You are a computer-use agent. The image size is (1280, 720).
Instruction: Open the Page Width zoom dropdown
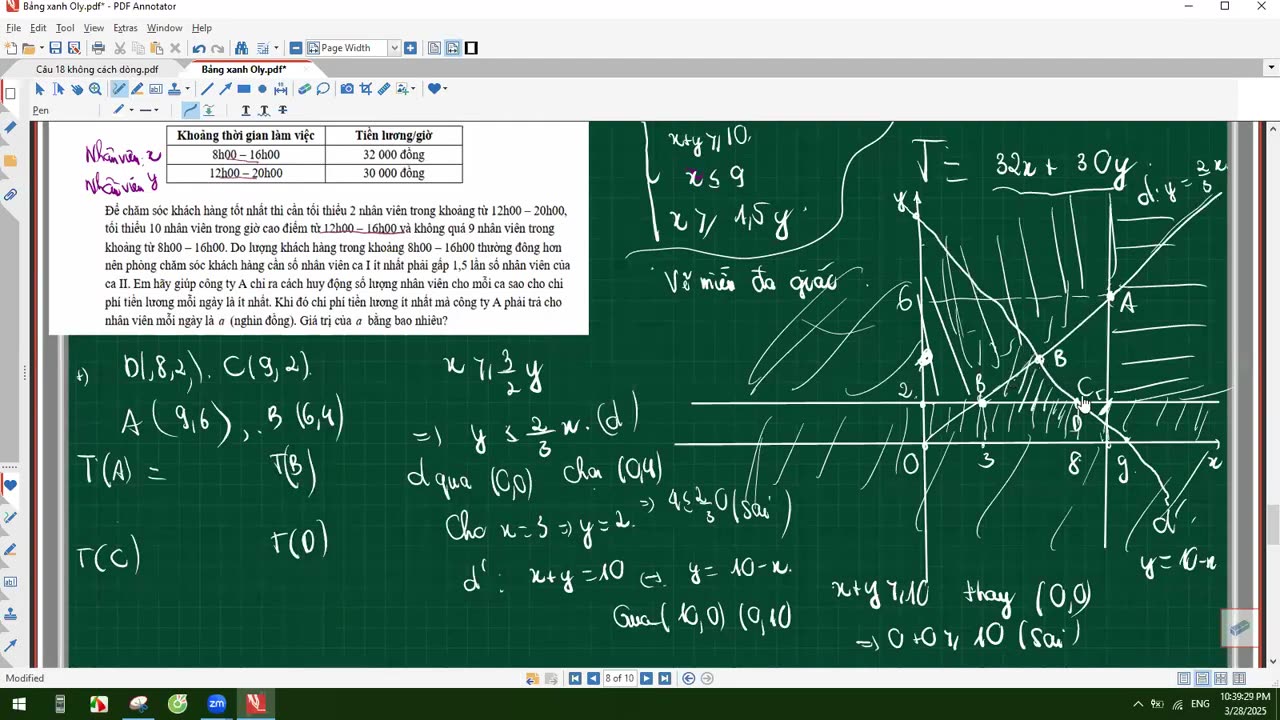394,48
